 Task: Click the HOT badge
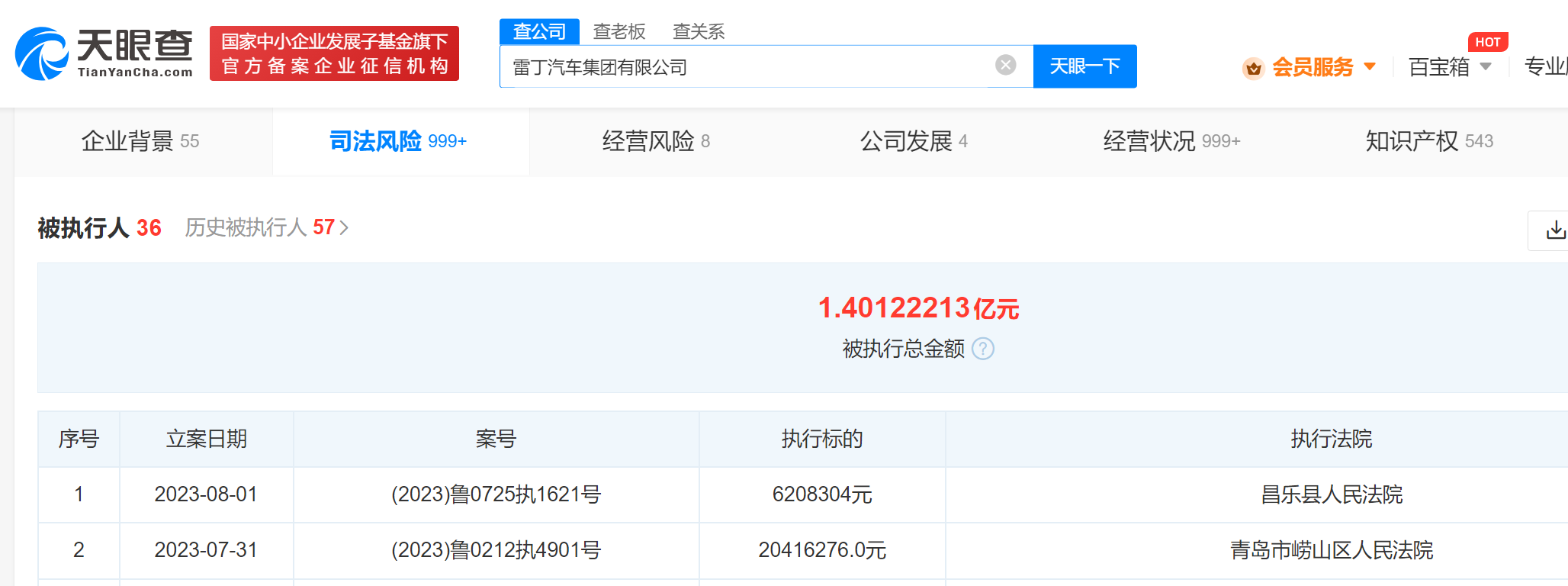pyautogui.click(x=1487, y=42)
